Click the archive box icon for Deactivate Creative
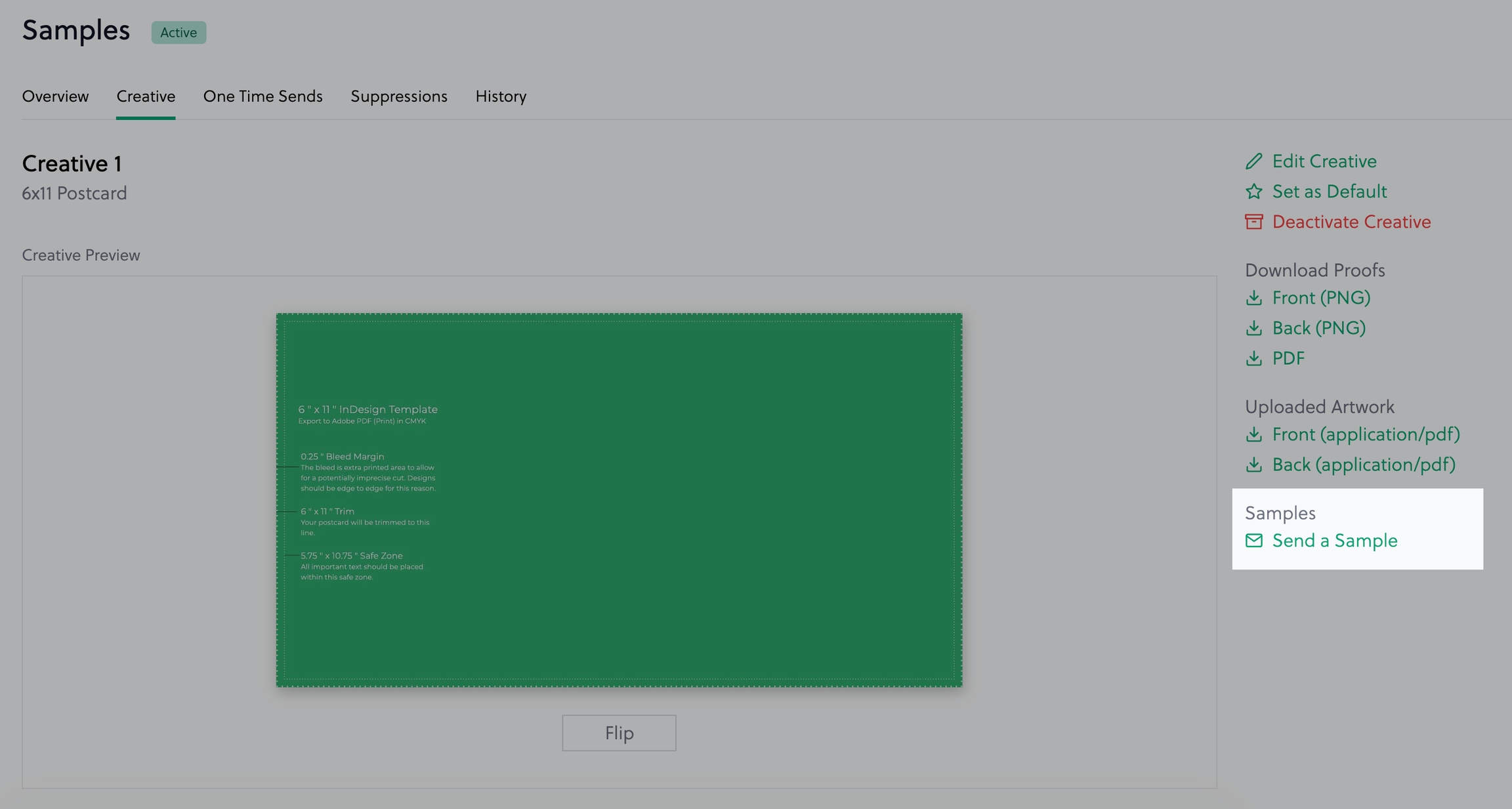Screen dimensions: 1512x809 [x=1253, y=222]
